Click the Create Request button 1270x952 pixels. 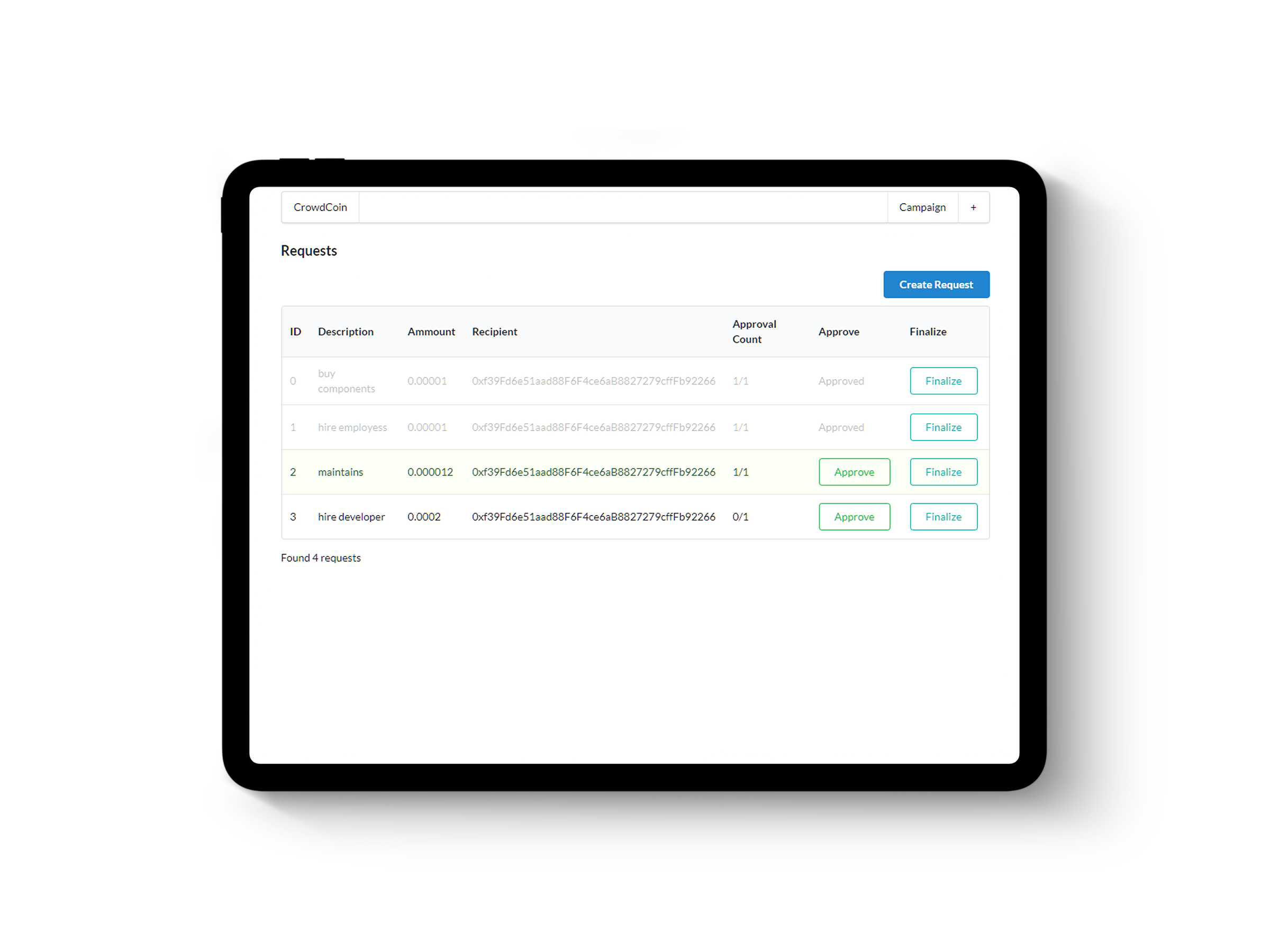[936, 285]
